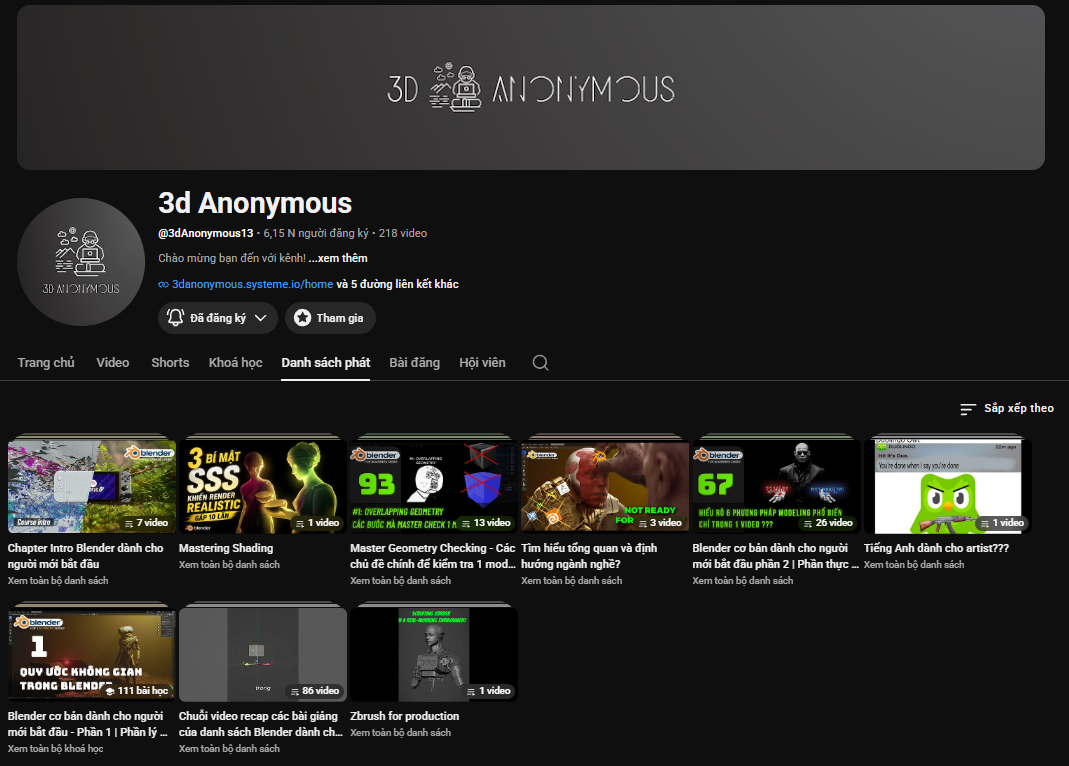Click 'Xem toàn bộ danh sách' under Tiếng Anh playlist
The image size is (1069, 766).
pos(914,564)
